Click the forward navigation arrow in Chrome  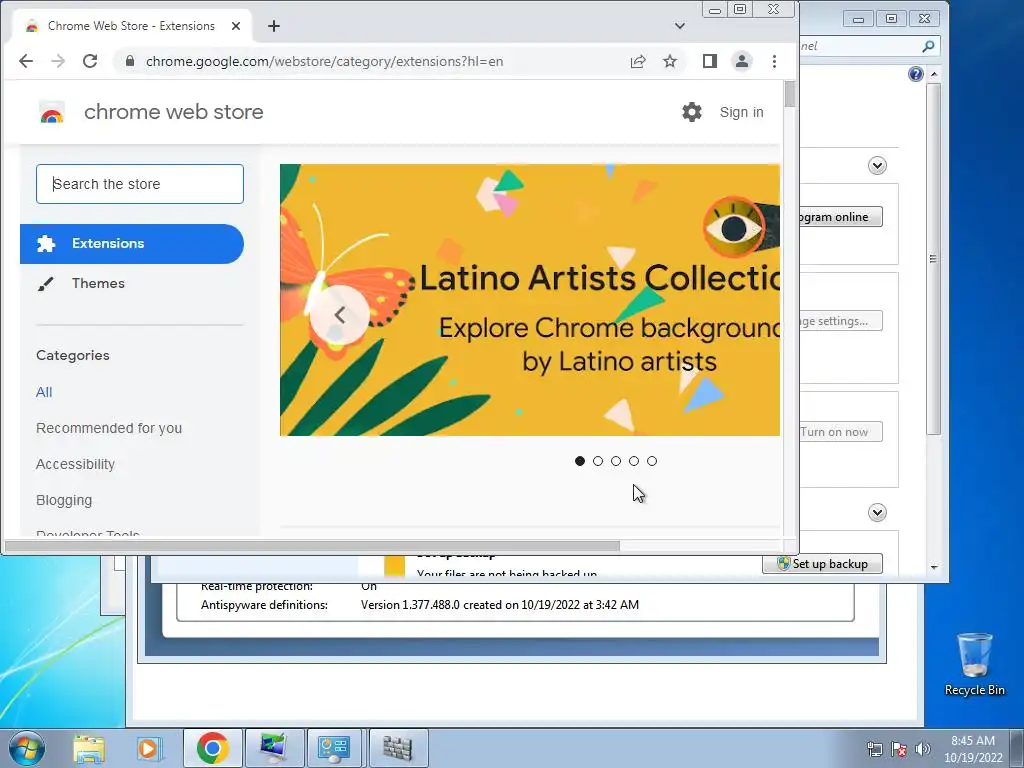pyautogui.click(x=58, y=61)
